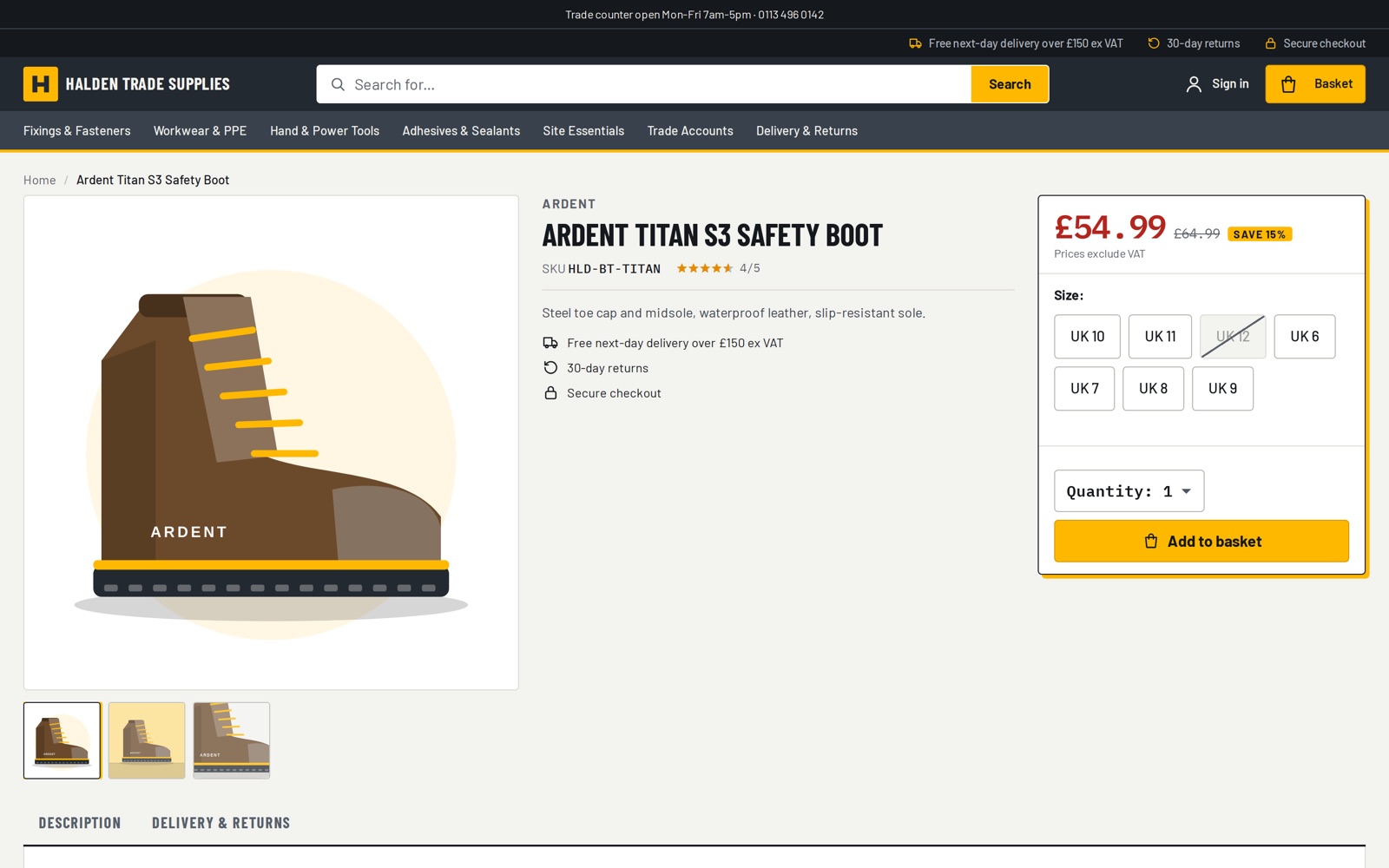1389x868 pixels.
Task: Open Fixings & Fasteners menu
Action: [x=76, y=131]
